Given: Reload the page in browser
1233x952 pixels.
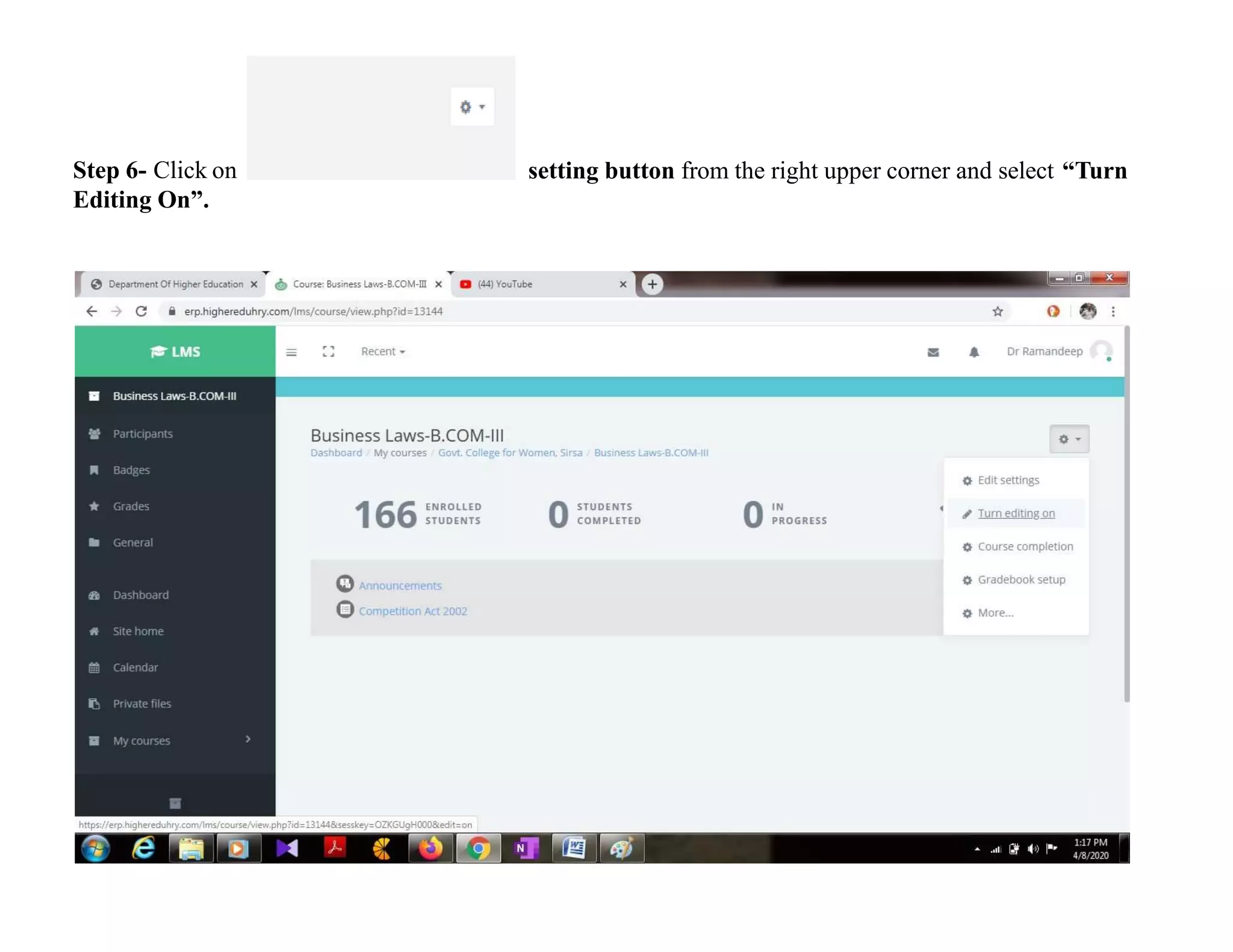Looking at the screenshot, I should click(141, 311).
